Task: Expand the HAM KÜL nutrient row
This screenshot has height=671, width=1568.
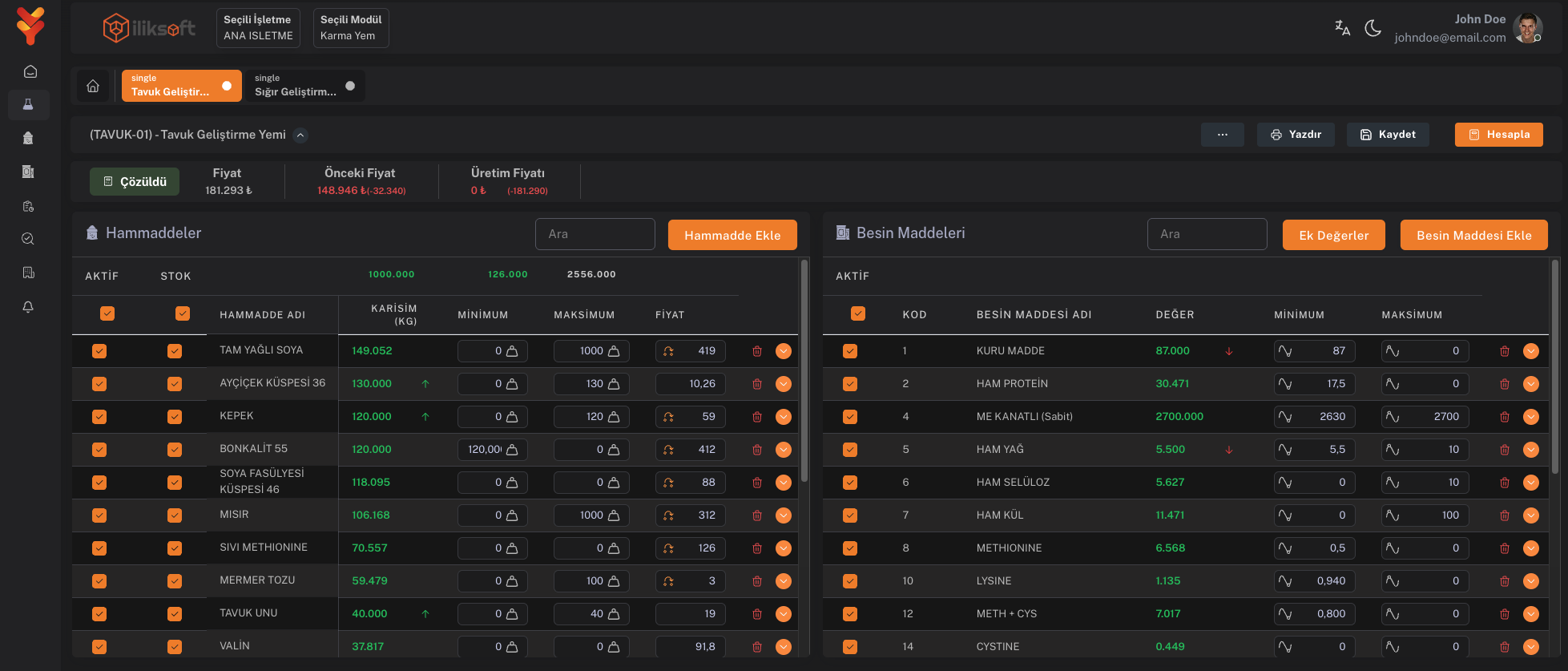Action: tap(1531, 515)
